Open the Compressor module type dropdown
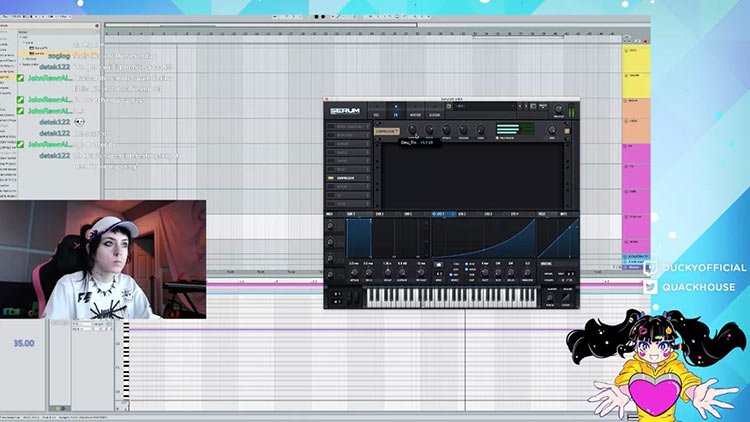Screen dimensions: 750x422 [x=387, y=131]
